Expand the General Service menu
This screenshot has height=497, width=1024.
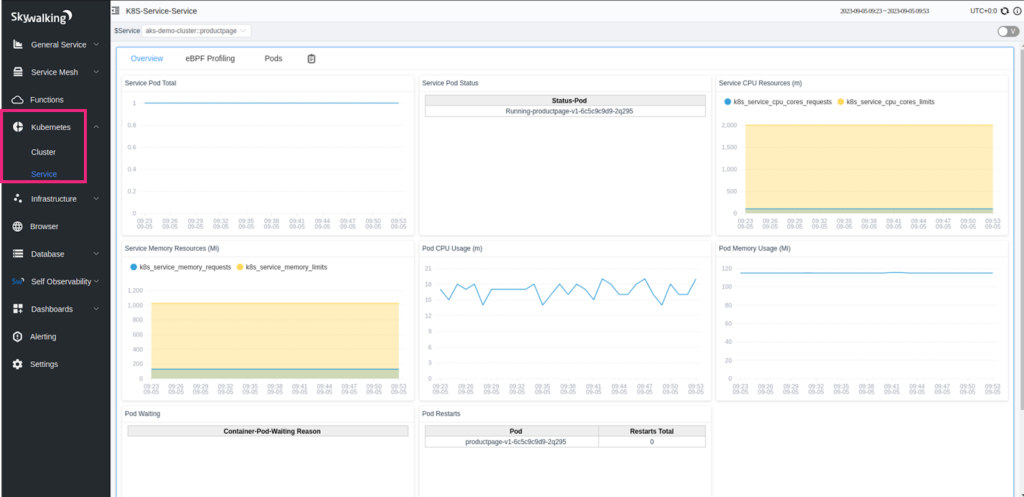(x=58, y=45)
